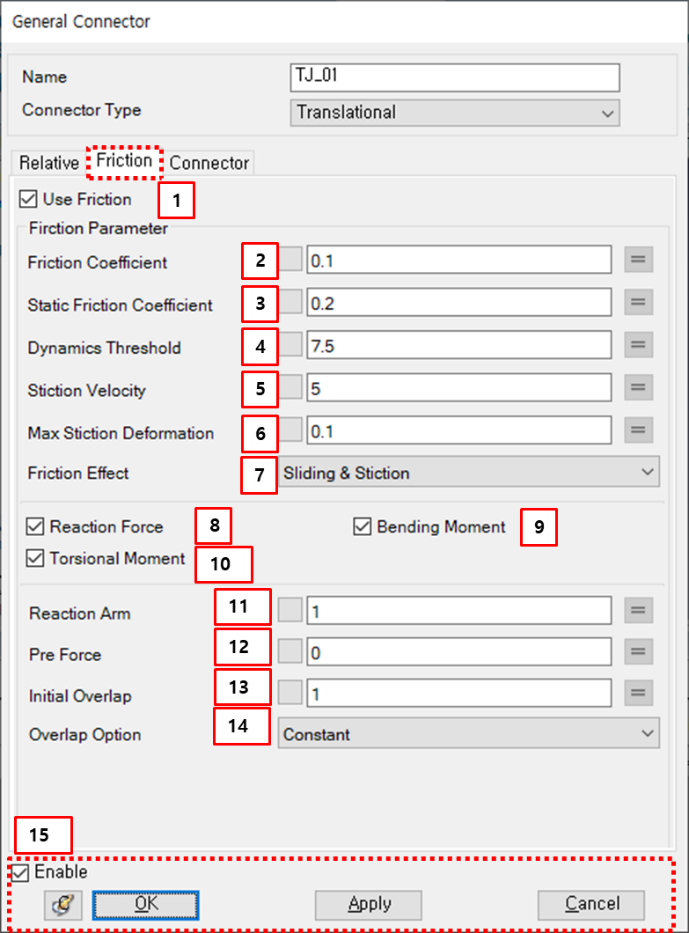
Task: Open expression editor for Static Friction Coefficient
Action: tap(638, 302)
